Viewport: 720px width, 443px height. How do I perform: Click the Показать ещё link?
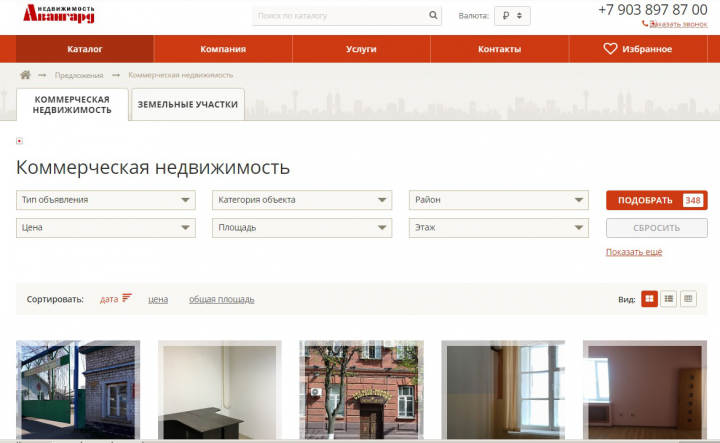(634, 252)
